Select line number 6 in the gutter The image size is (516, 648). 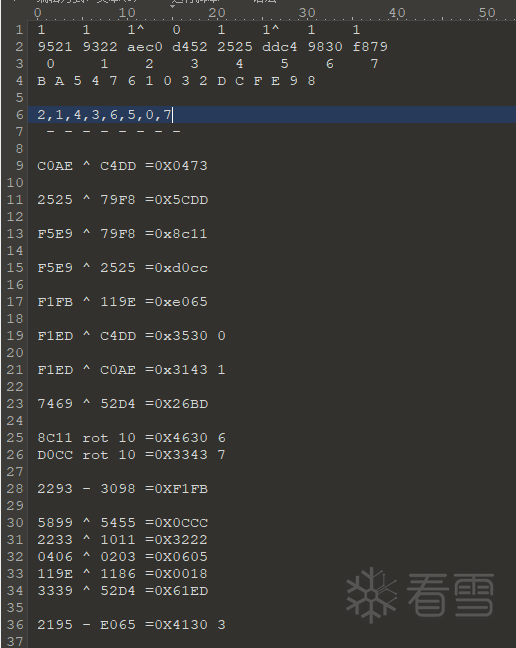pos(19,114)
